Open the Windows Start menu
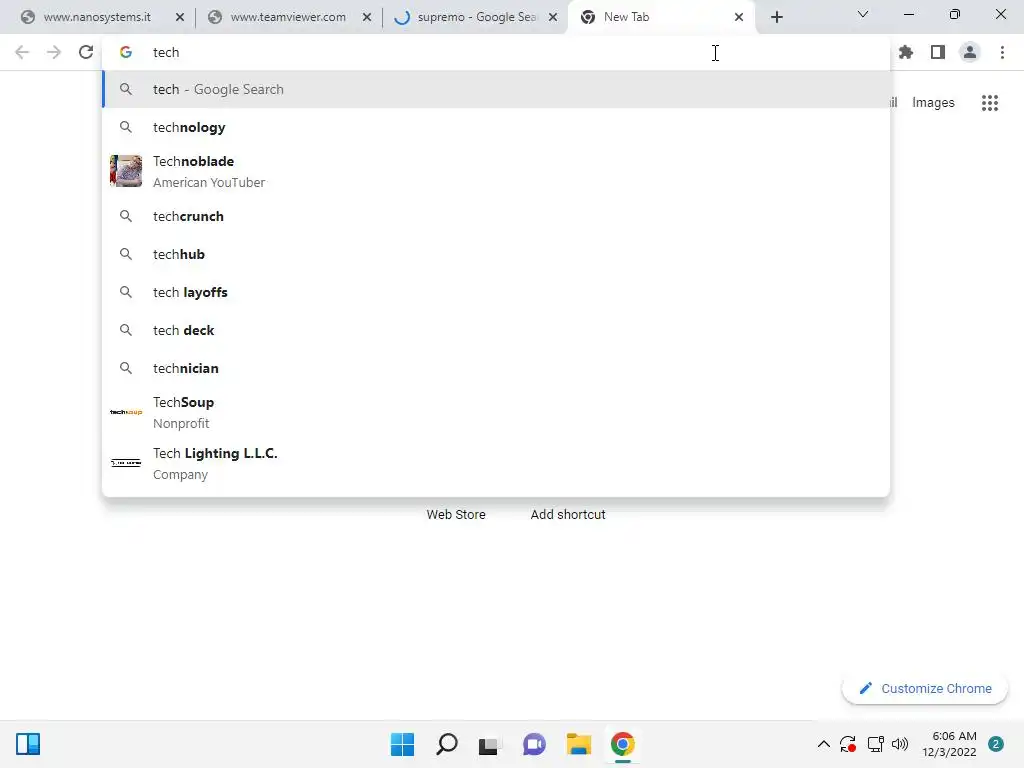This screenshot has width=1024, height=768. (x=402, y=744)
